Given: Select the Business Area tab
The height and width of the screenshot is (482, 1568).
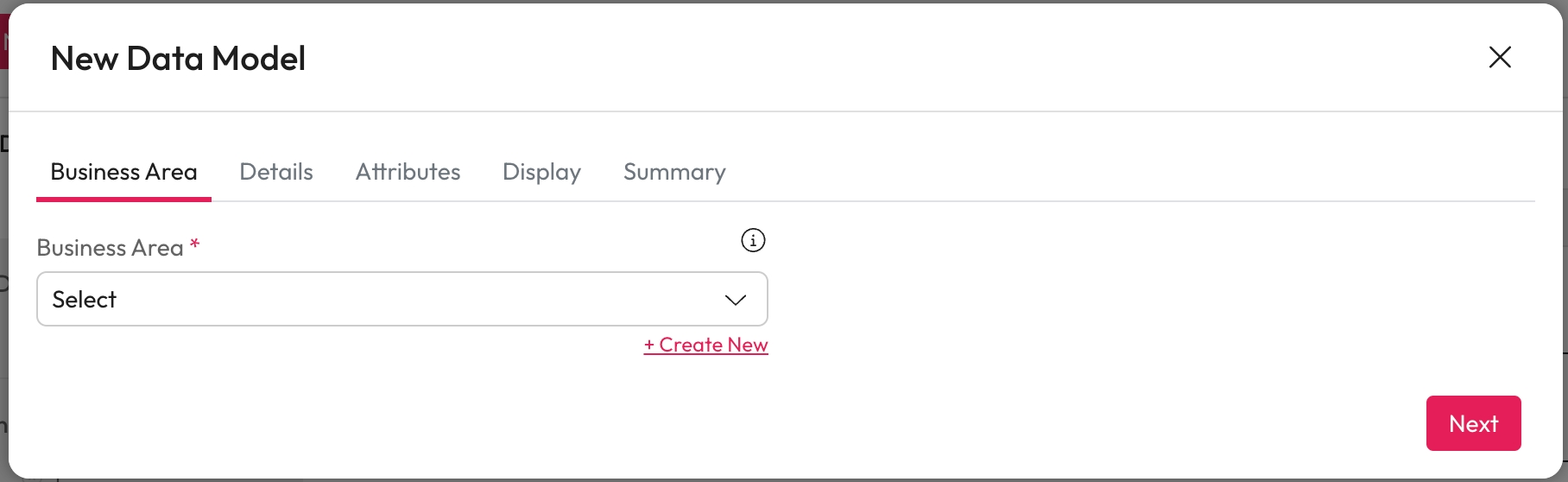Looking at the screenshot, I should (x=123, y=172).
